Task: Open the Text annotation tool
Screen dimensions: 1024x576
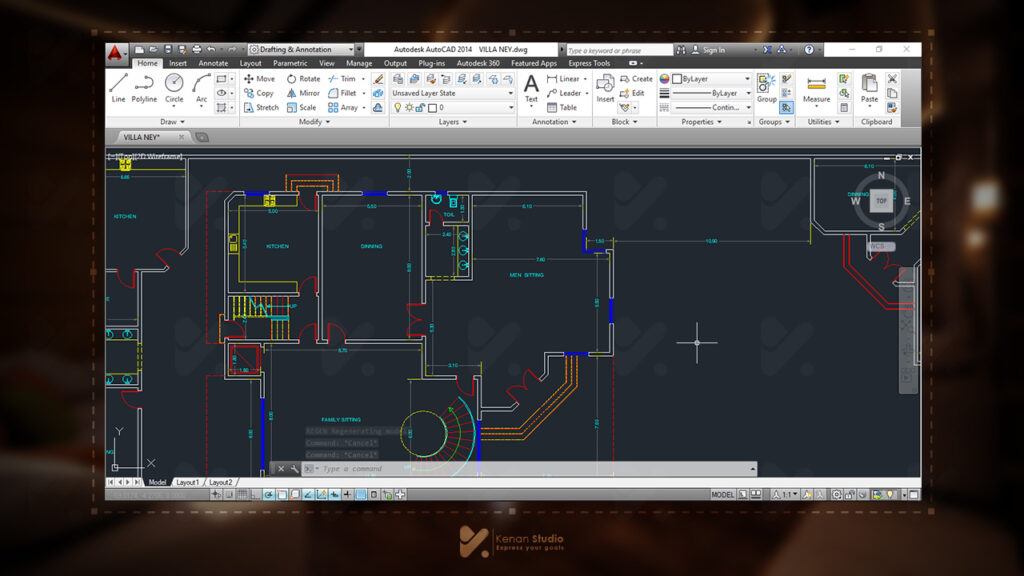Action: pos(531,87)
